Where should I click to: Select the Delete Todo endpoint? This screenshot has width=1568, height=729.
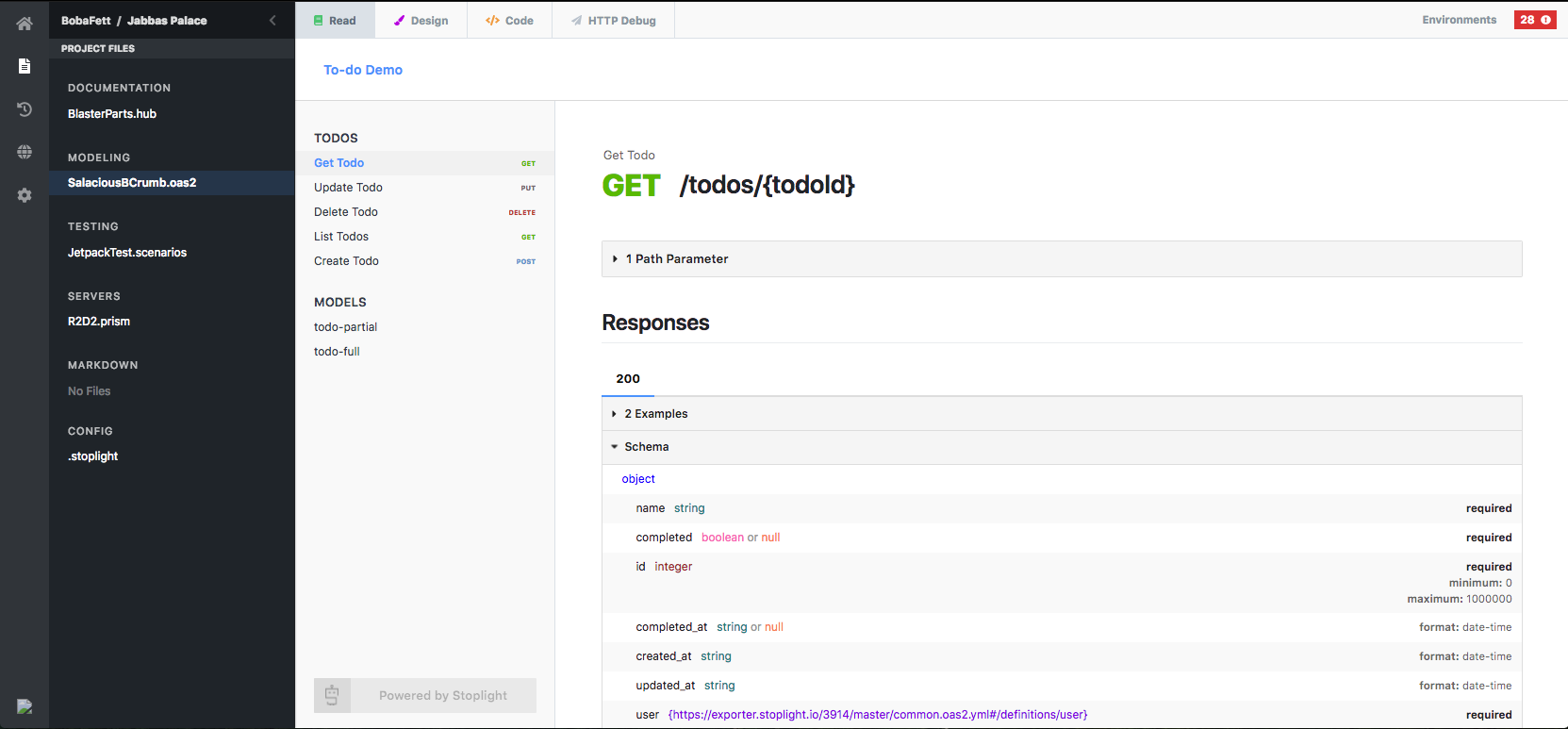(346, 212)
